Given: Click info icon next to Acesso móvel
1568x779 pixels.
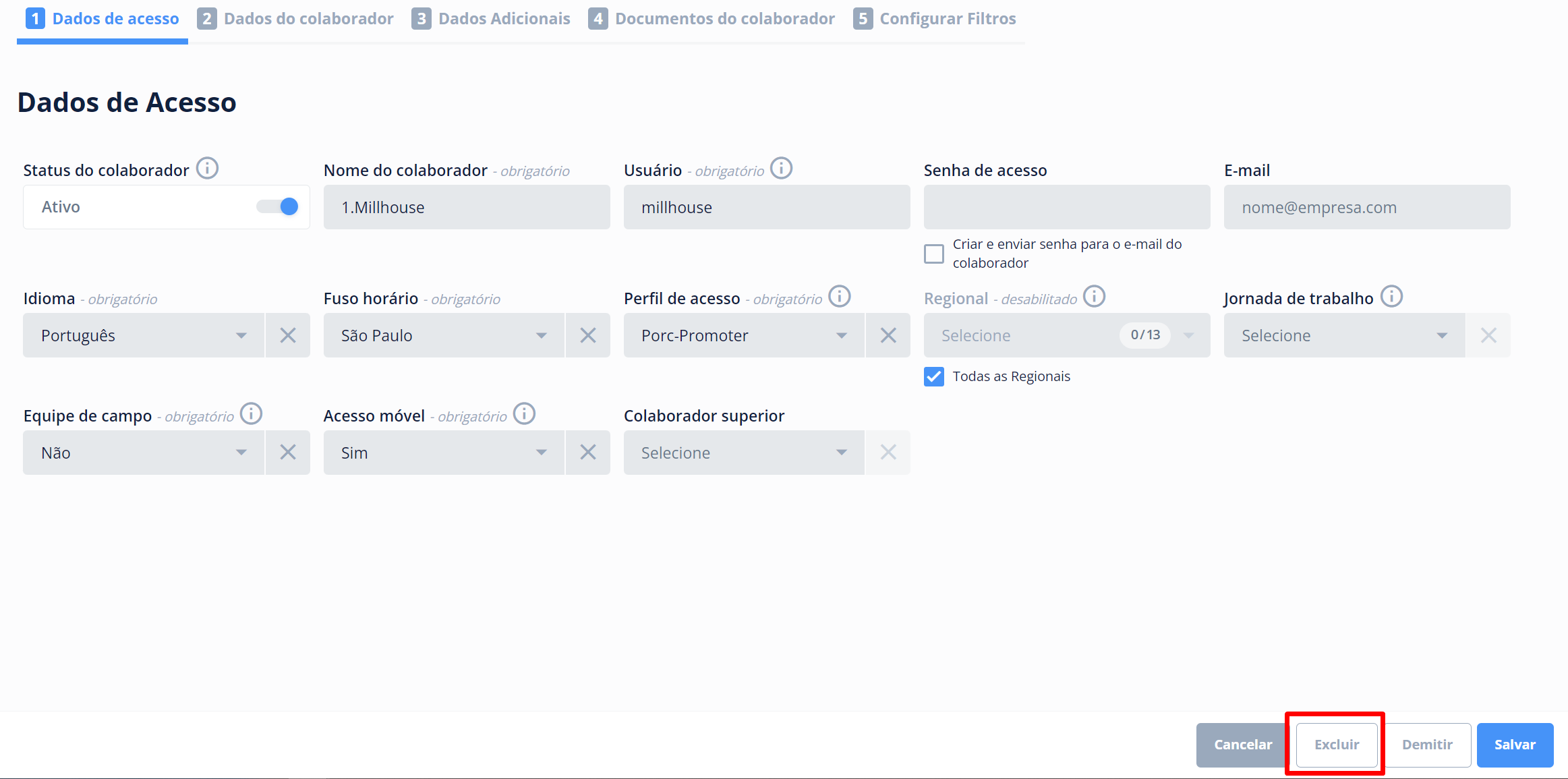Looking at the screenshot, I should point(524,413).
